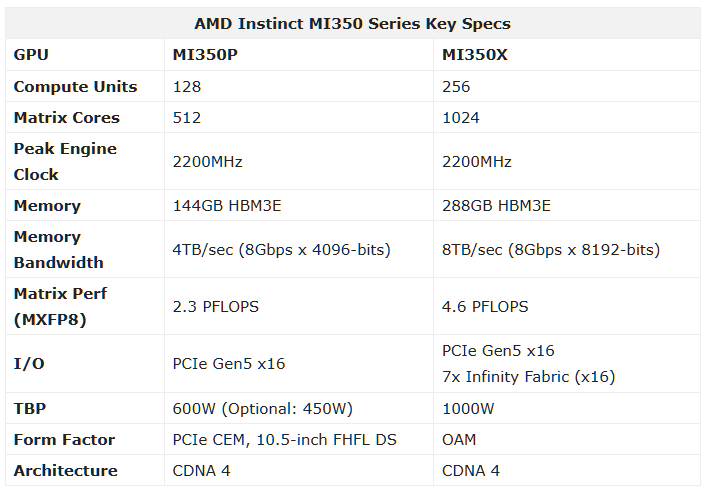The width and height of the screenshot is (707, 492).
Task: Click the 1000W TBP value
Action: tap(468, 409)
